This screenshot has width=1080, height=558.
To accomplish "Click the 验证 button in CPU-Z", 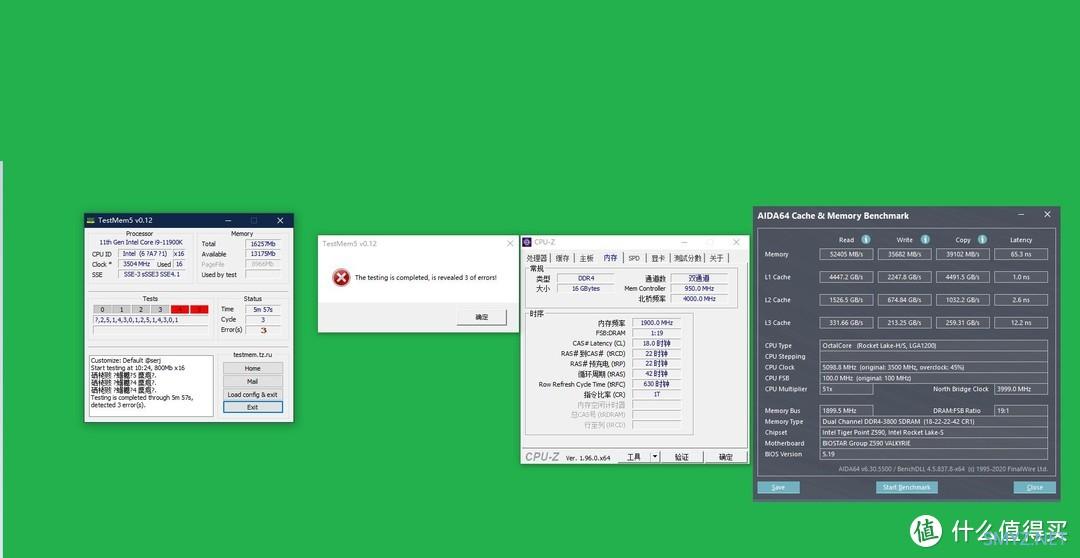I will (x=681, y=457).
